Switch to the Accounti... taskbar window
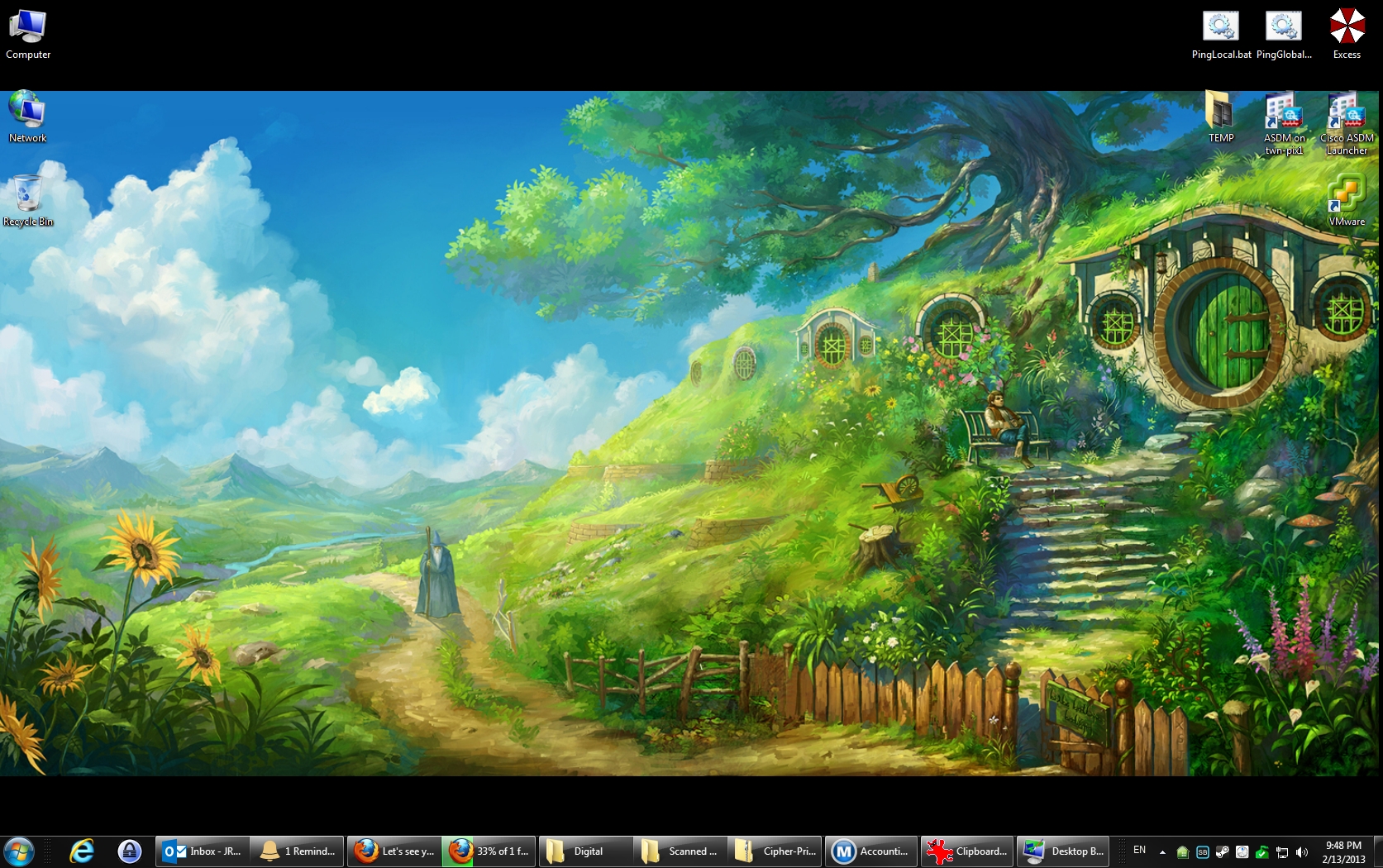The height and width of the screenshot is (868, 1383). pyautogui.click(x=872, y=851)
